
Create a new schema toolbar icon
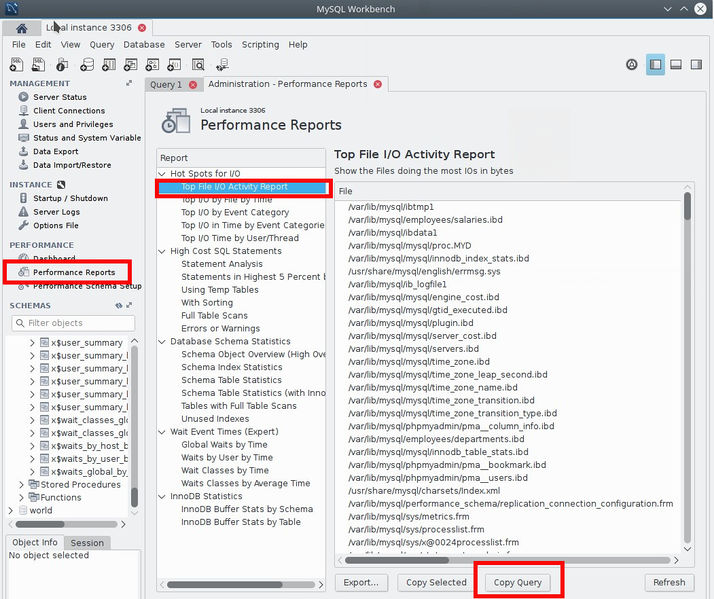(x=87, y=65)
